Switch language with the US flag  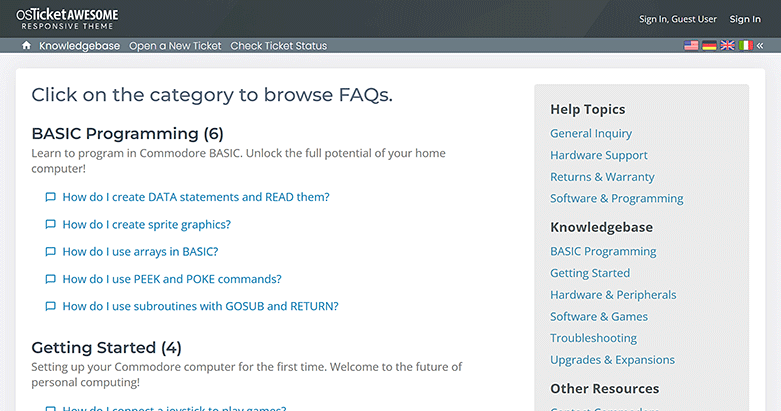[x=691, y=46]
